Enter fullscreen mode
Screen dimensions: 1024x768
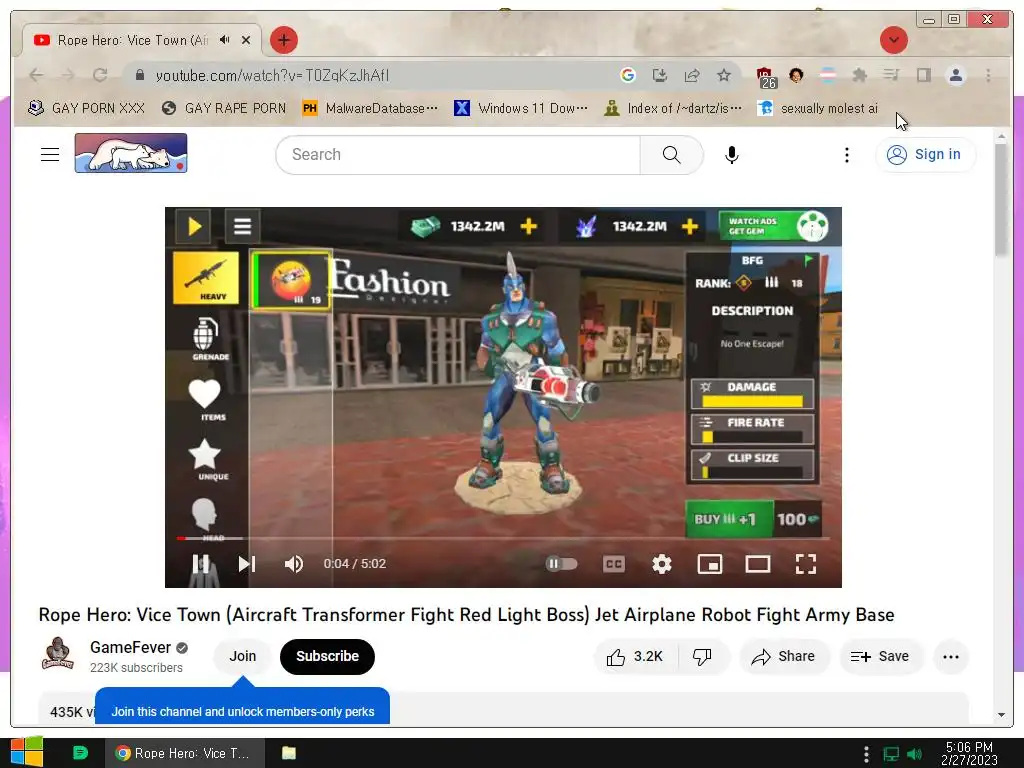806,564
